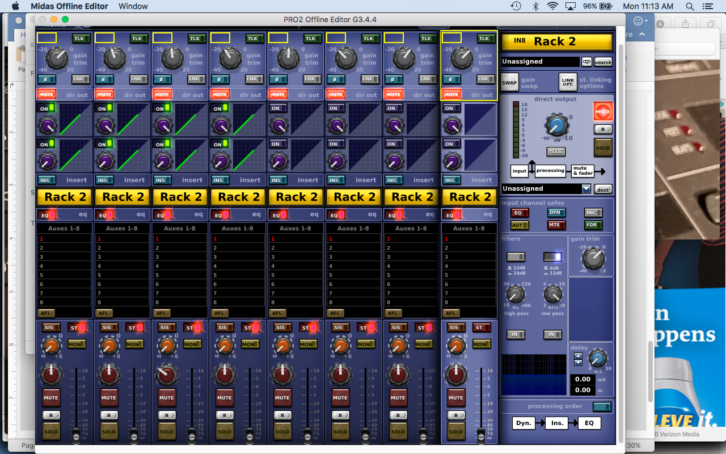Toggle the EQ switch on third channel strip
Image resolution: width=726 pixels, height=454 pixels.
(163, 215)
